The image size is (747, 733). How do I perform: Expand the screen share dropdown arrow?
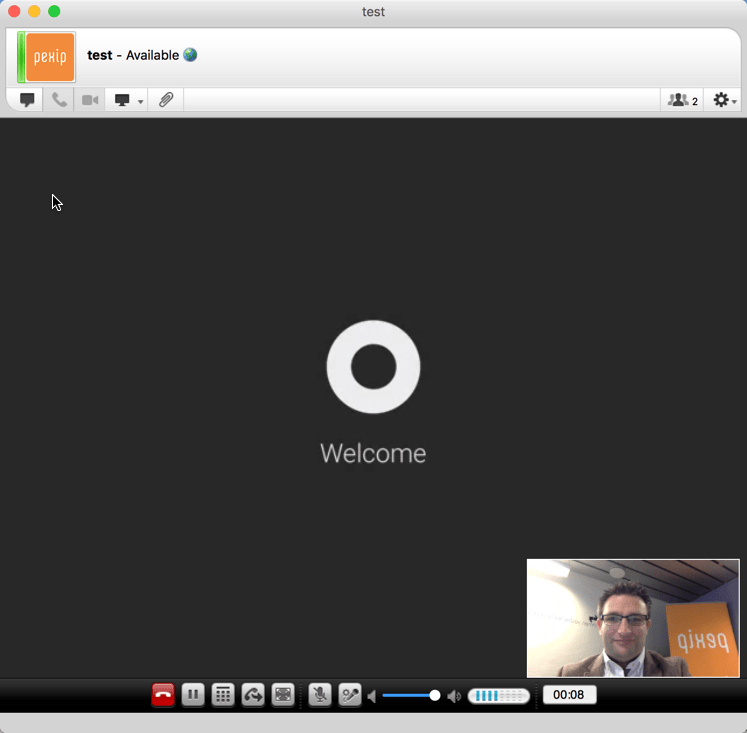tap(141, 101)
